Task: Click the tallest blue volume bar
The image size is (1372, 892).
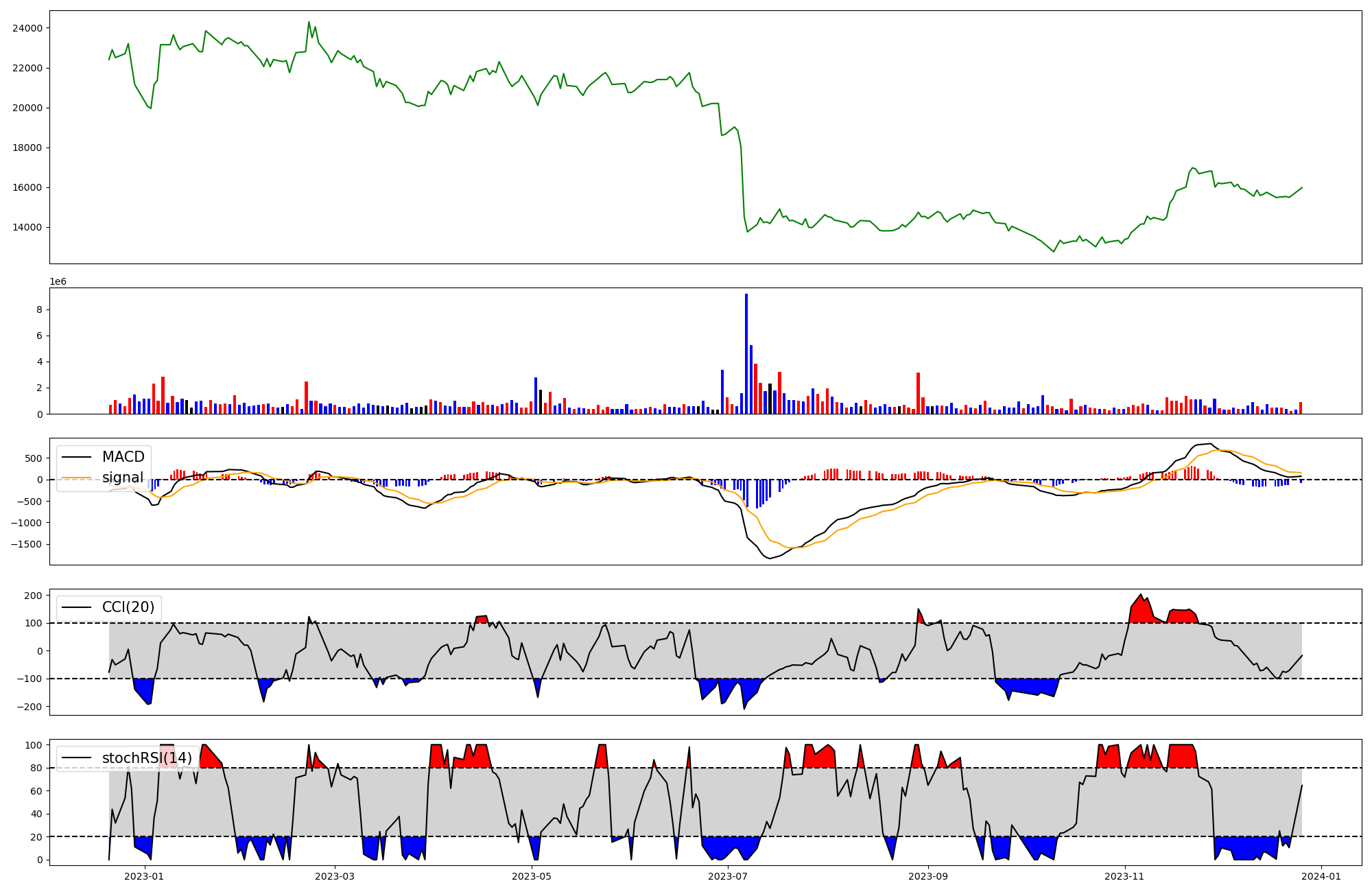Action: pyautogui.click(x=746, y=353)
